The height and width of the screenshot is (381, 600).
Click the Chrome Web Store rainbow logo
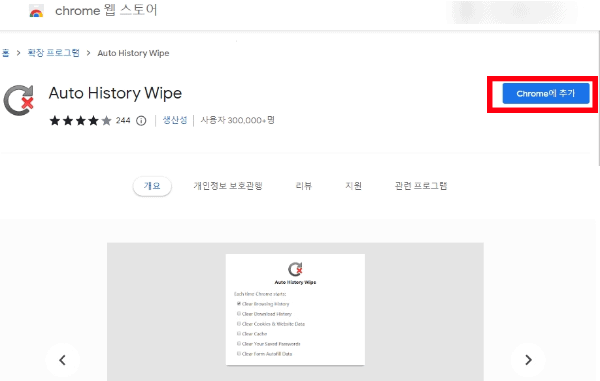36,11
